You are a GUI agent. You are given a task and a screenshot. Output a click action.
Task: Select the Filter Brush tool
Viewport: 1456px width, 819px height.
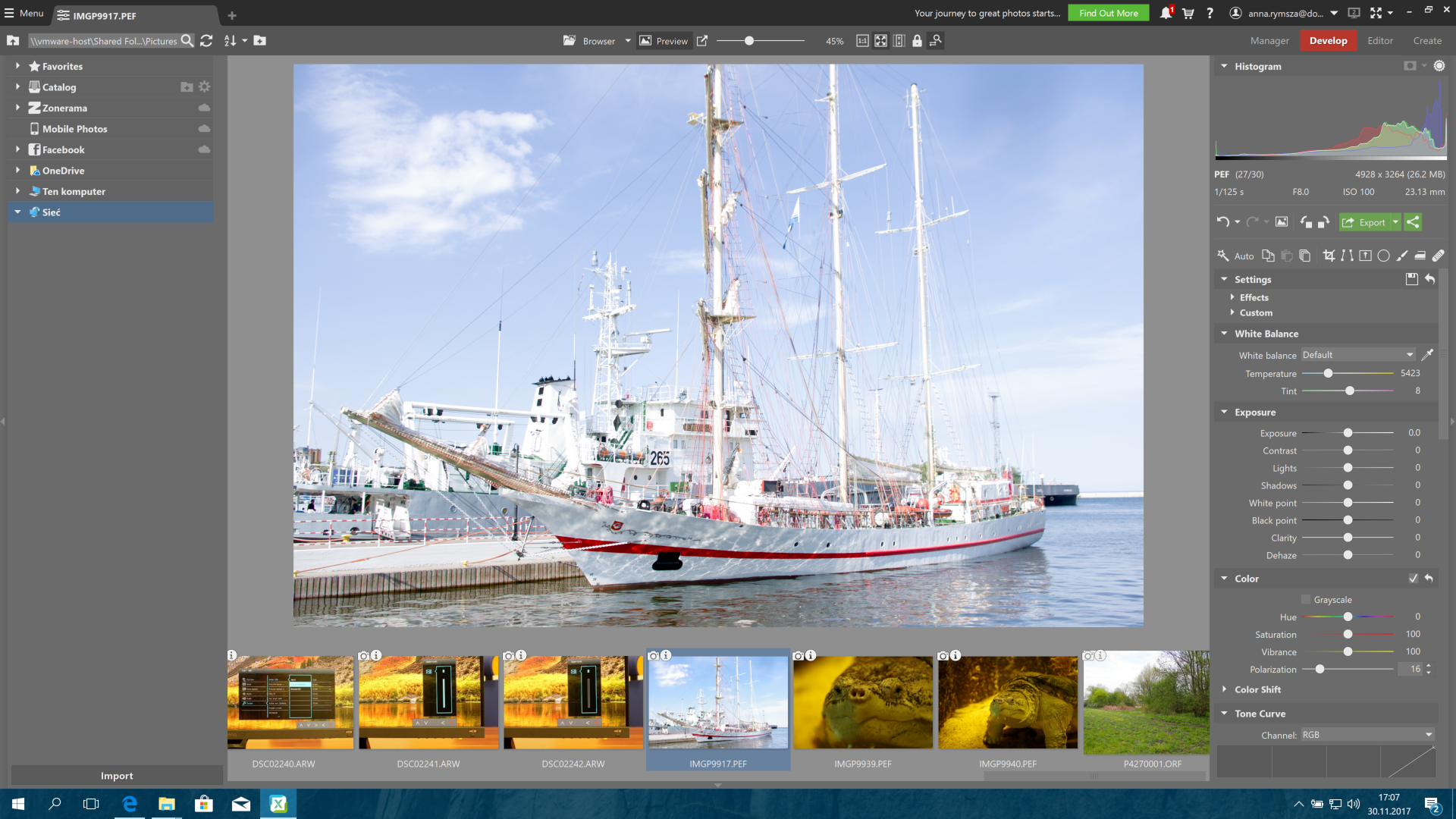click(x=1402, y=256)
